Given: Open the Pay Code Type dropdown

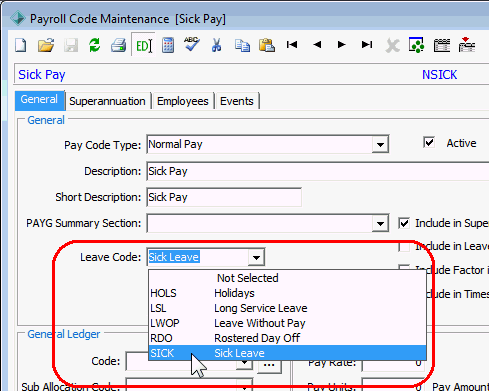Looking at the screenshot, I should pyautogui.click(x=380, y=145).
